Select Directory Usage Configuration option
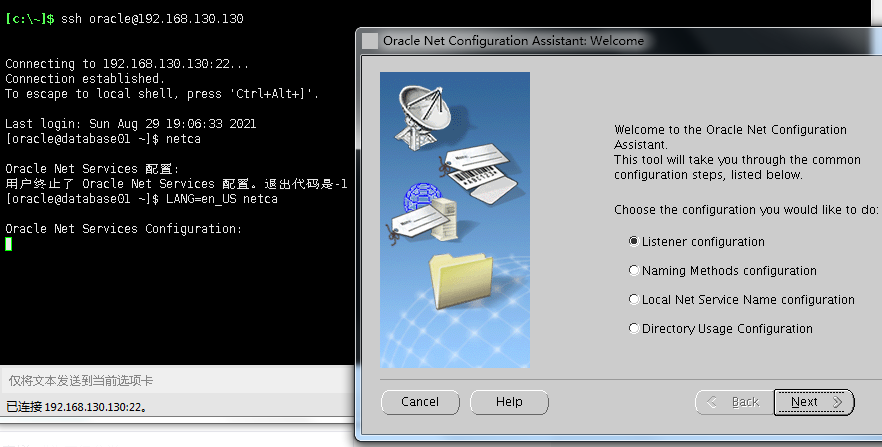Screen dimensions: 882x447 tap(720, 328)
